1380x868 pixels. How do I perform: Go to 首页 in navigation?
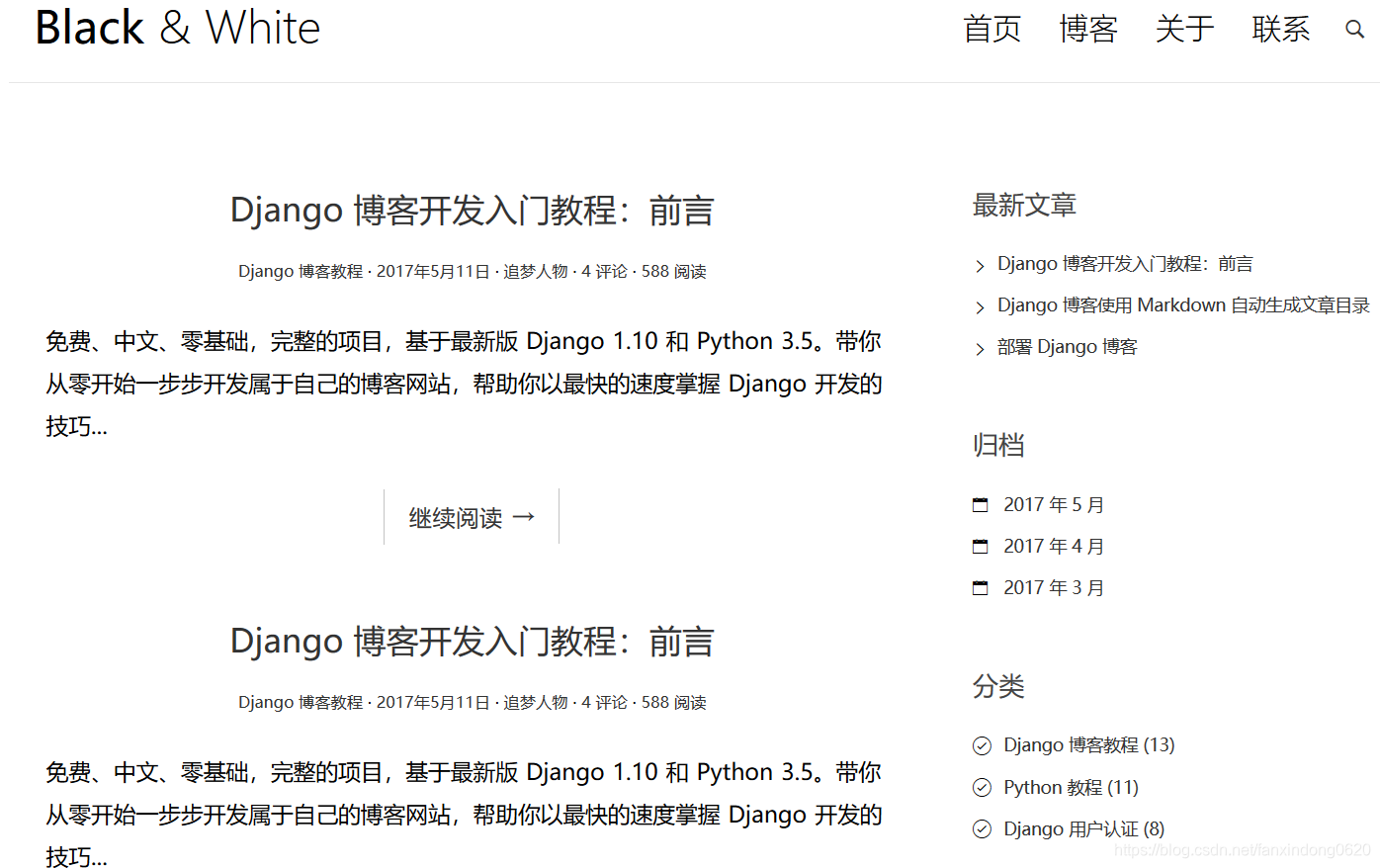(x=992, y=29)
